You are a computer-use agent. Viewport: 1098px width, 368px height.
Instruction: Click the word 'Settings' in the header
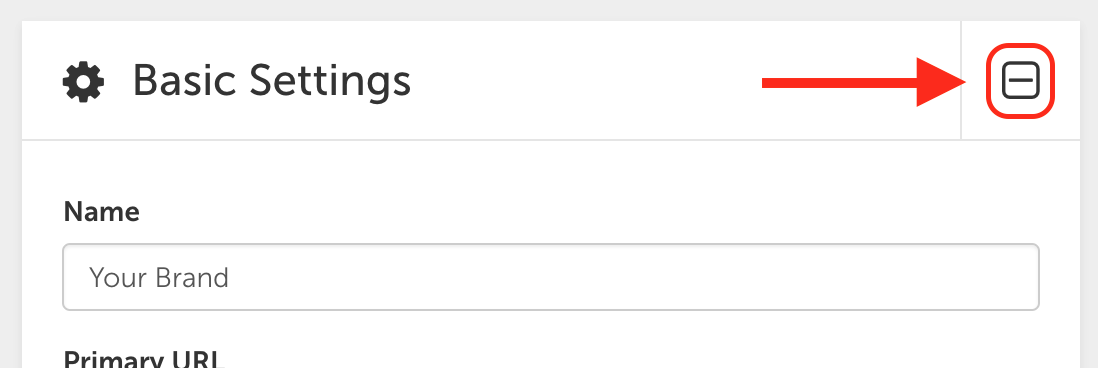click(330, 83)
